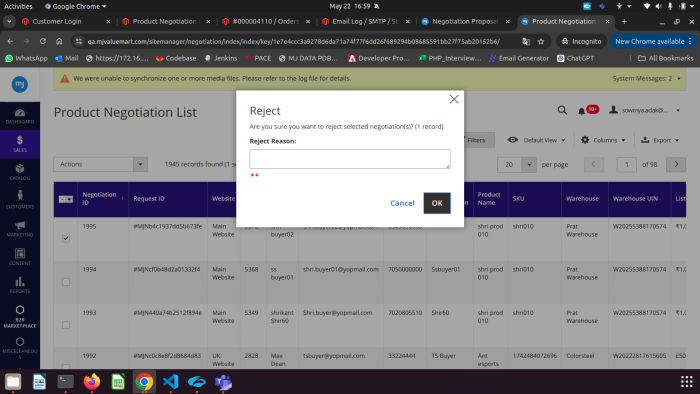Switch to Negotiation Proposal tab
700x394 pixels.
465,21
